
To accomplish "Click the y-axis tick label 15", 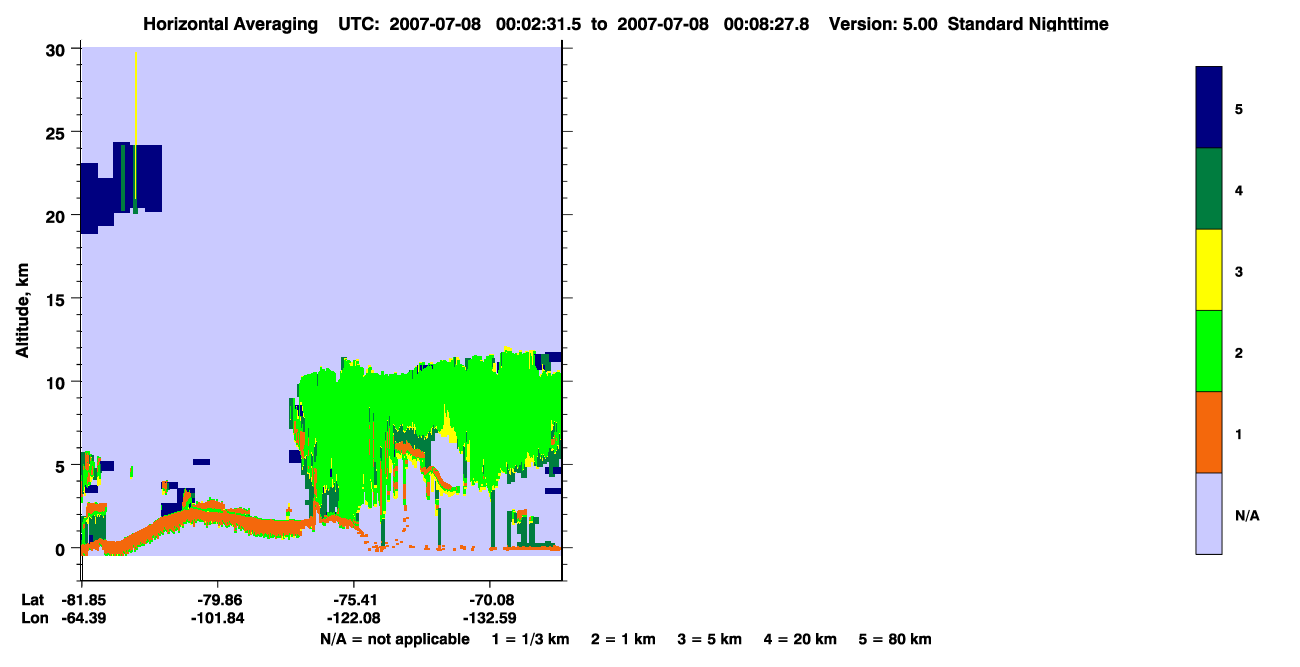I will [x=57, y=299].
